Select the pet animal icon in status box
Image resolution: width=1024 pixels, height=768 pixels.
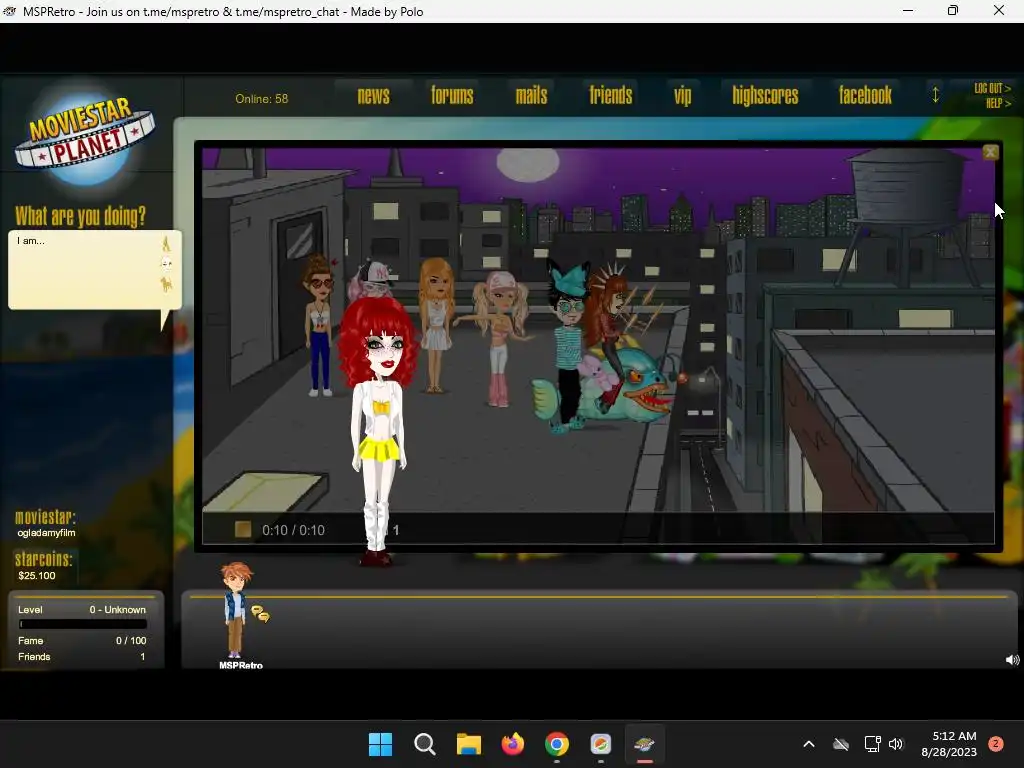(166, 284)
